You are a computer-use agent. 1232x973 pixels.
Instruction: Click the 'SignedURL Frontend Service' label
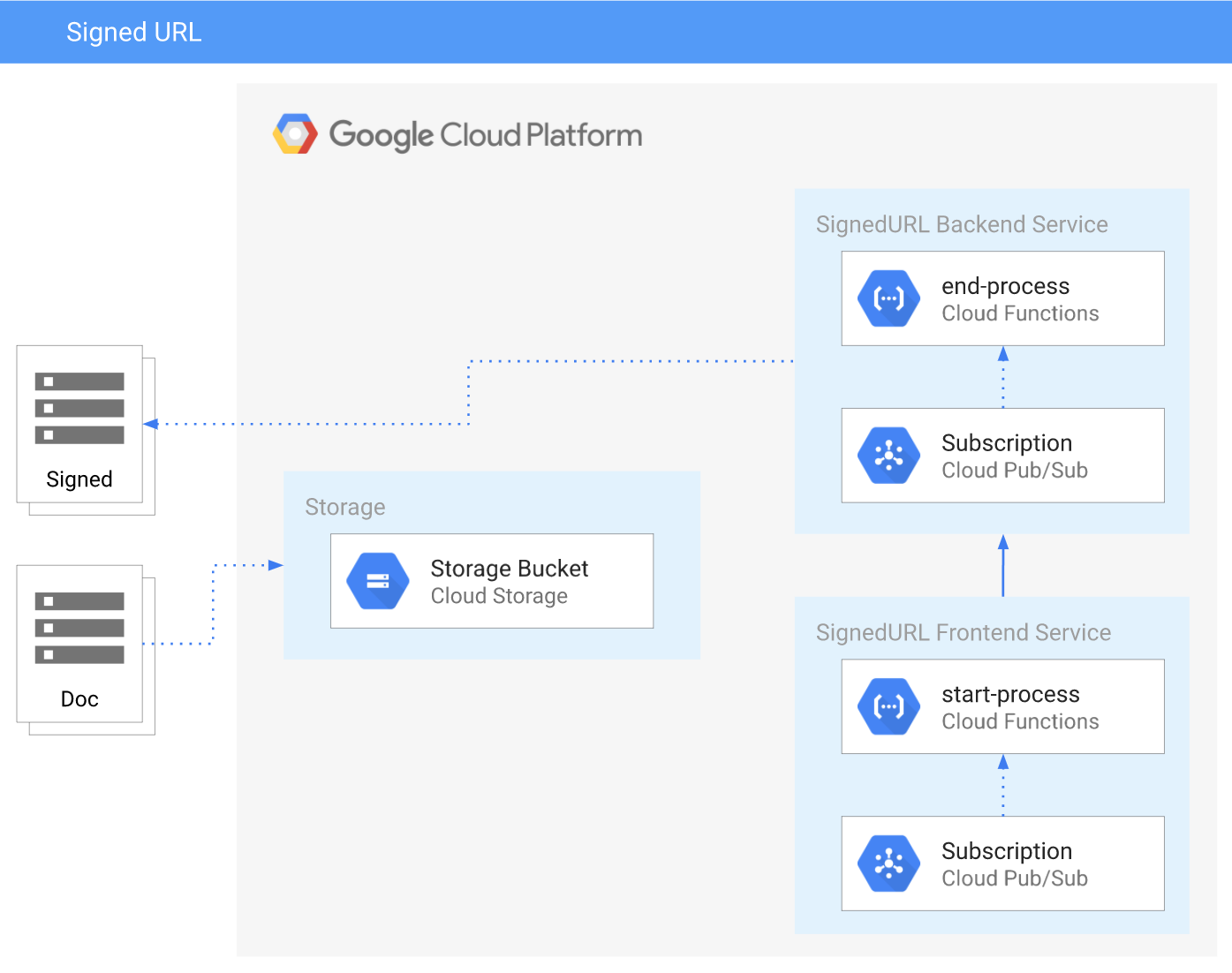click(x=964, y=632)
